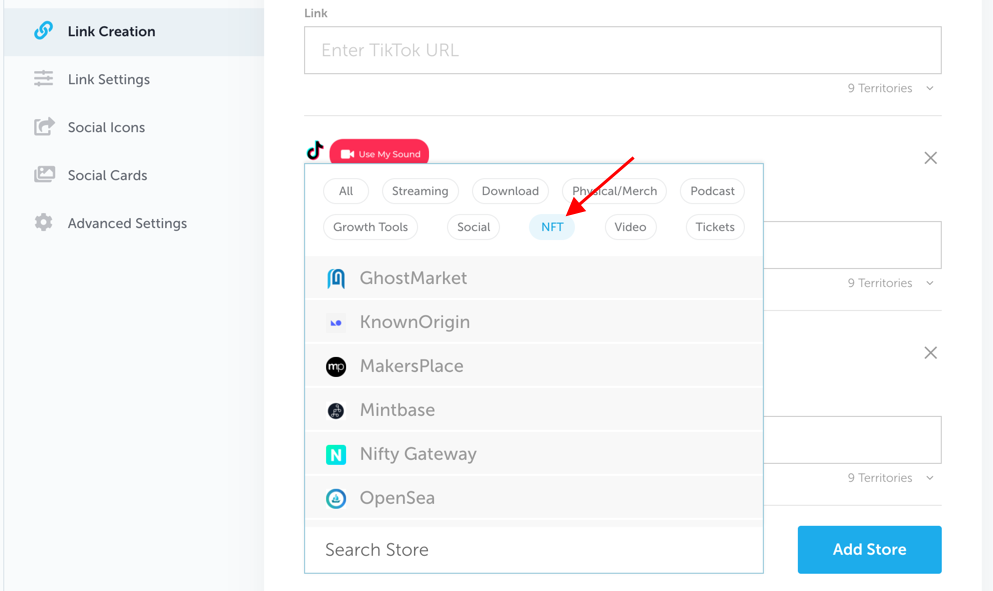The image size is (993, 591).
Task: Focus the Search Store field
Action: 534,549
